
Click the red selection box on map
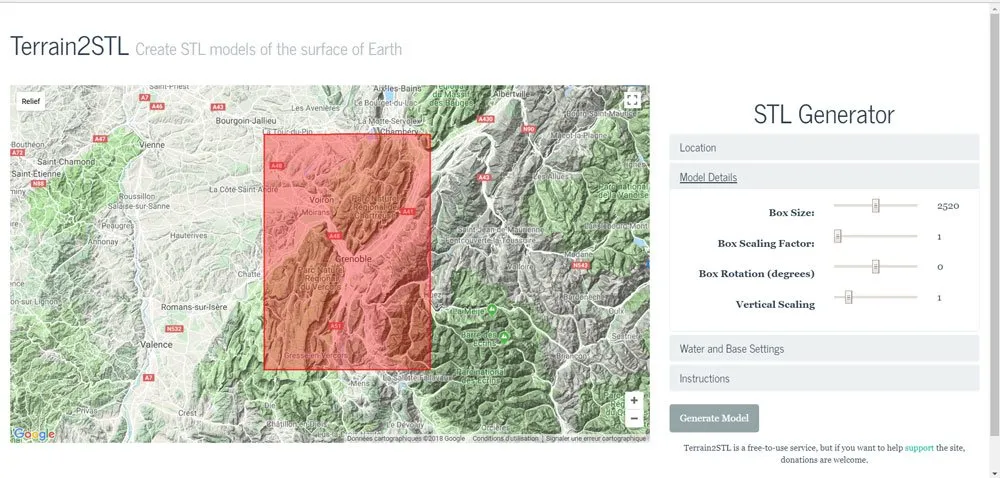click(x=348, y=252)
